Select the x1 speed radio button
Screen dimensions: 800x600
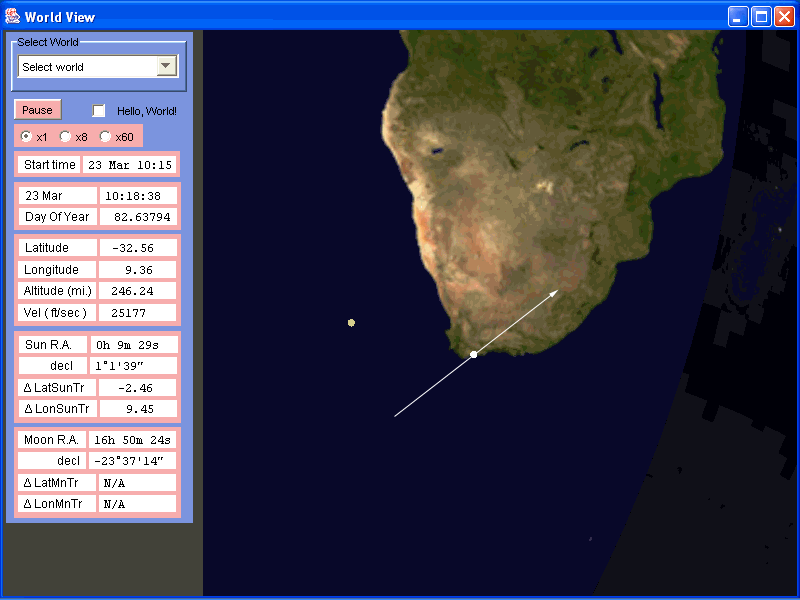[26, 136]
